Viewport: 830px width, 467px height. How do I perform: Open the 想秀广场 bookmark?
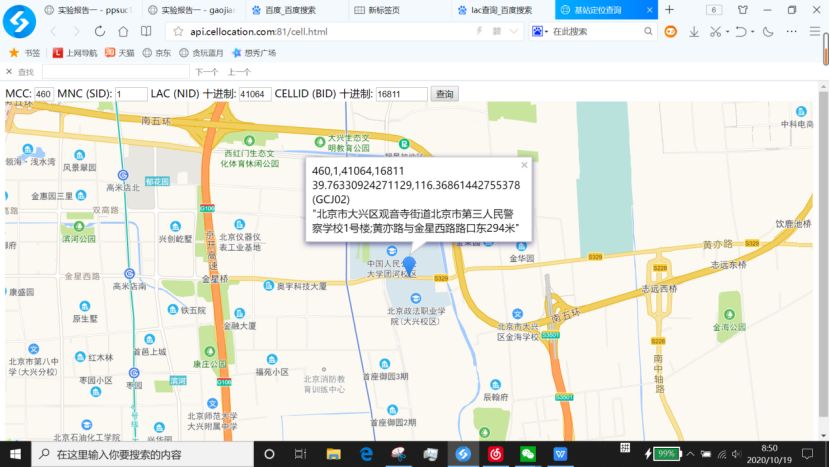(x=254, y=53)
